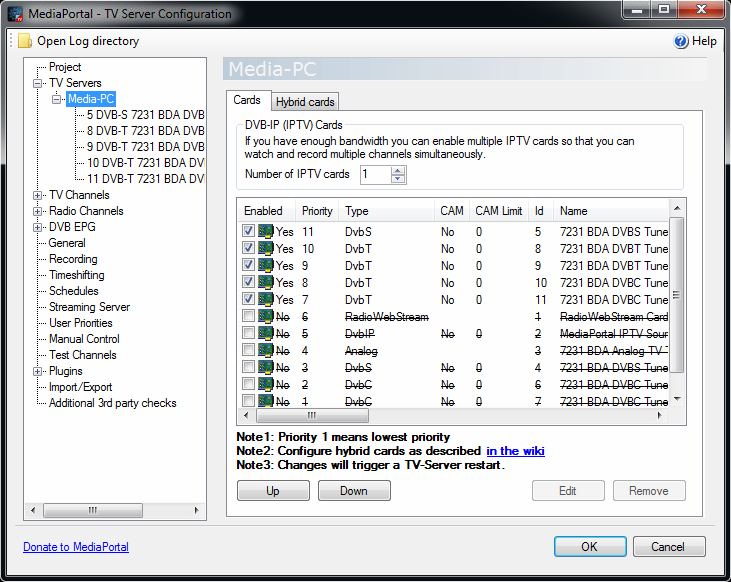
Task: Open the Manual Control tree item
Action: 84,339
